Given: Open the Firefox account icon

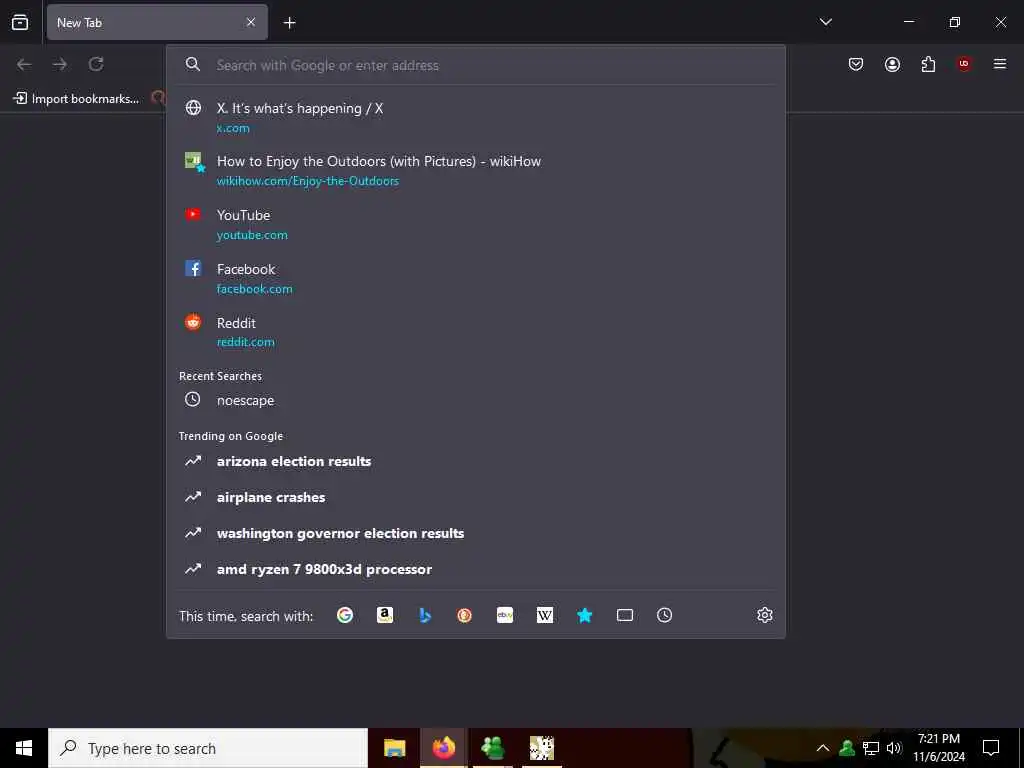Looking at the screenshot, I should 892,64.
